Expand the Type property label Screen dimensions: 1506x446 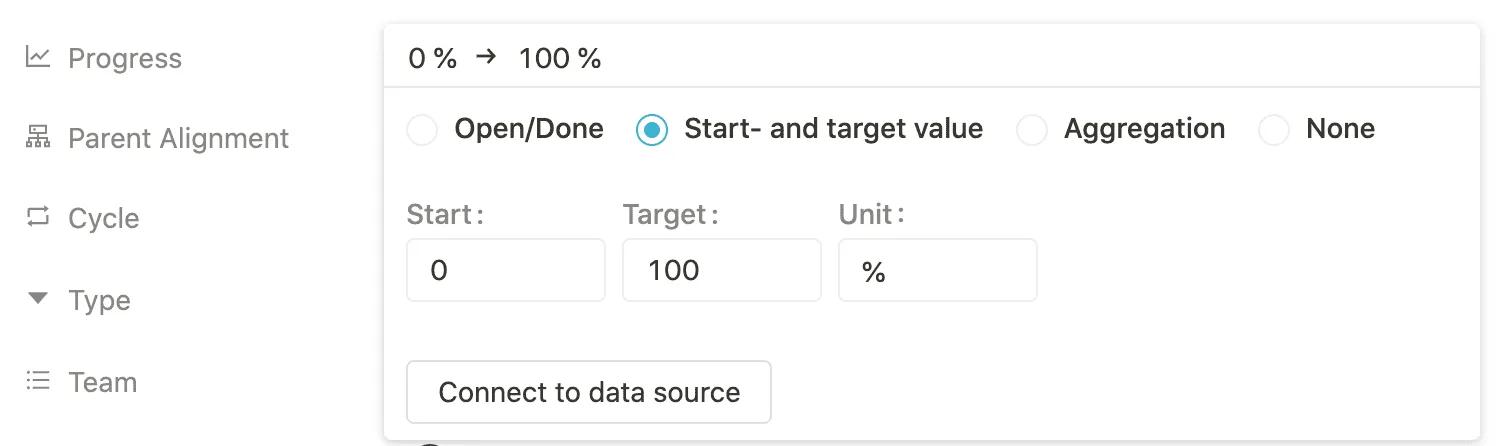pos(99,301)
